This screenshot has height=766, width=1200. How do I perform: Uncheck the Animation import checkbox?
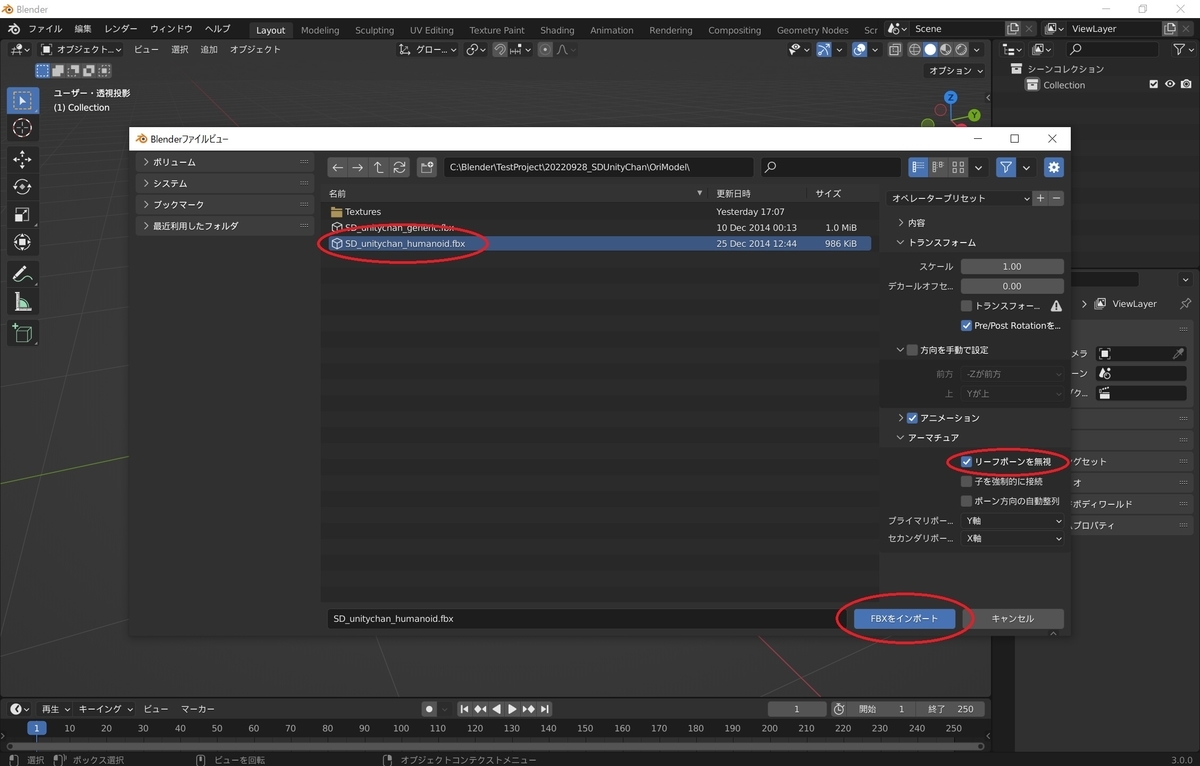(912, 418)
